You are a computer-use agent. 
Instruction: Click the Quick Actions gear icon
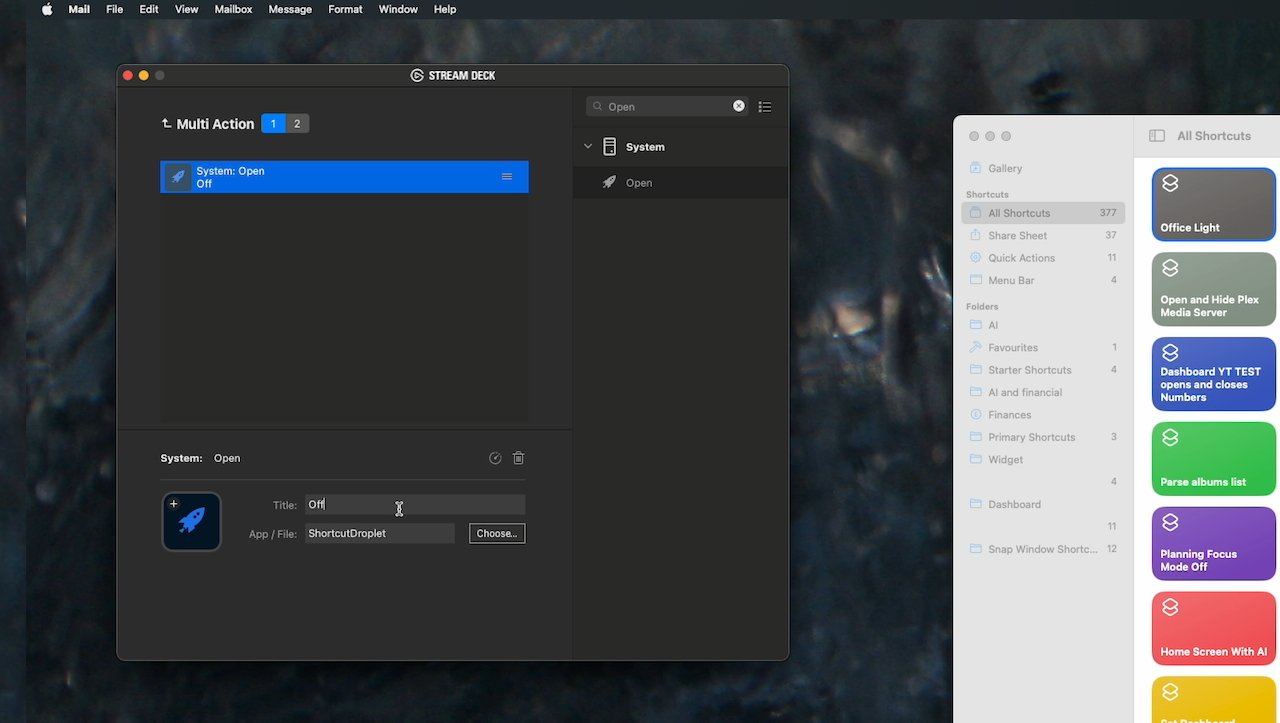[976, 258]
